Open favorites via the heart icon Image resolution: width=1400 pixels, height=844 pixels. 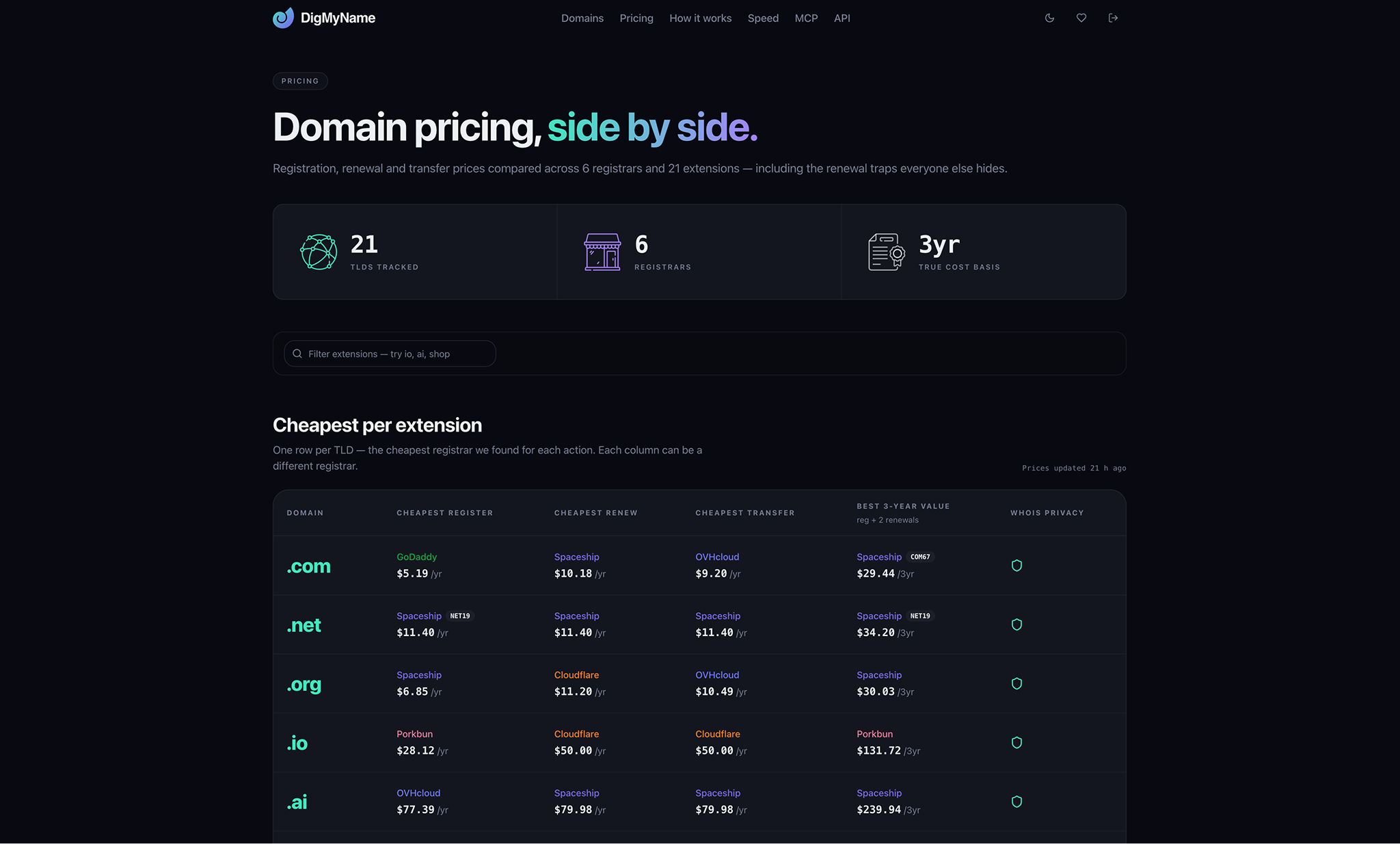(1081, 18)
